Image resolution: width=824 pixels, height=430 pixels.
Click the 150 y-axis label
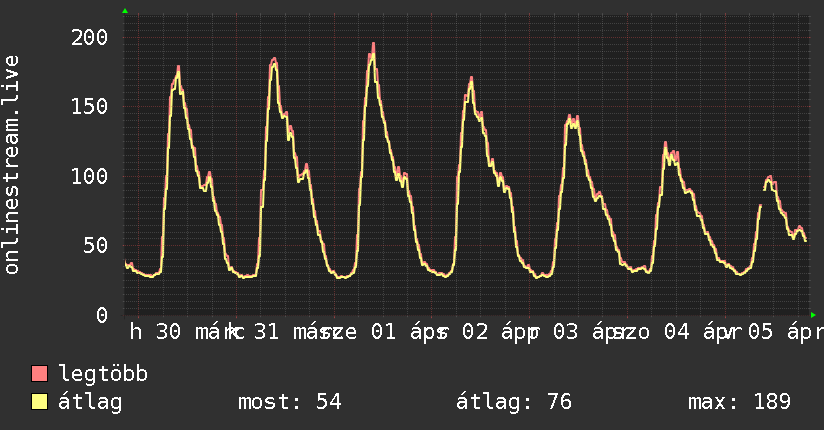pos(89,107)
